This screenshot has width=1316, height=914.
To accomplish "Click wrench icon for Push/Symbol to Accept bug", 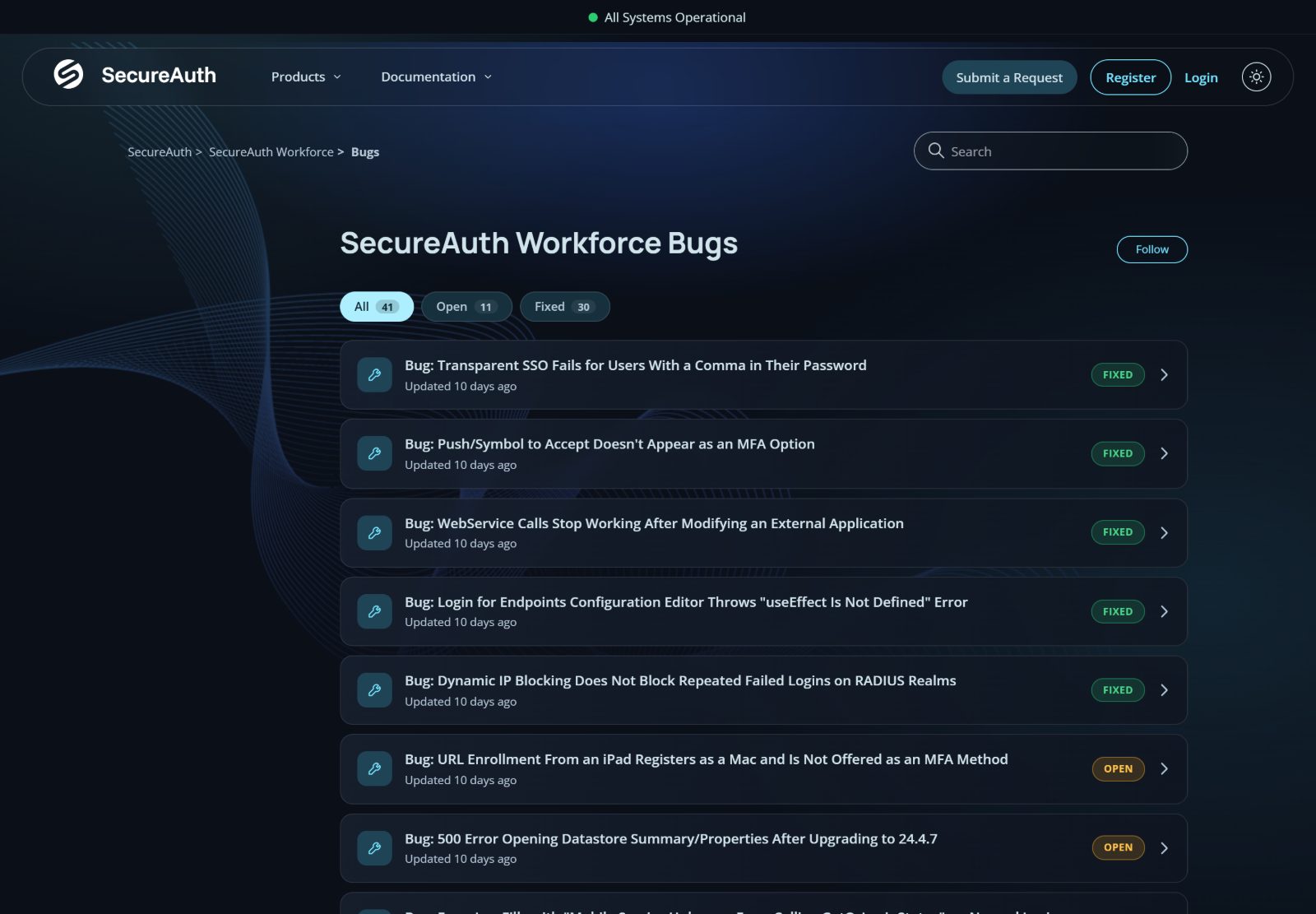I will [x=374, y=453].
